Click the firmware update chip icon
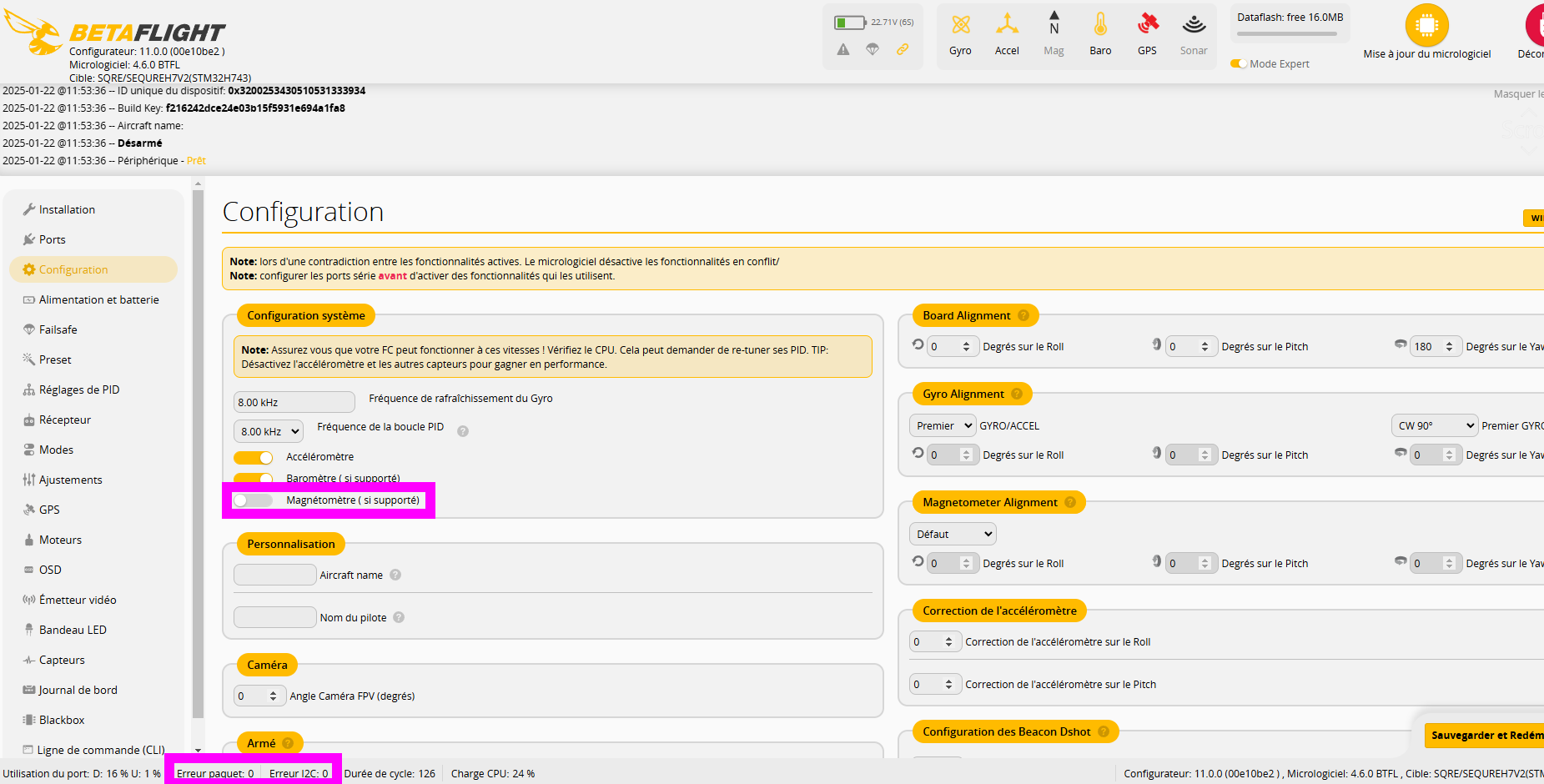1544x784 pixels. coord(1426,26)
